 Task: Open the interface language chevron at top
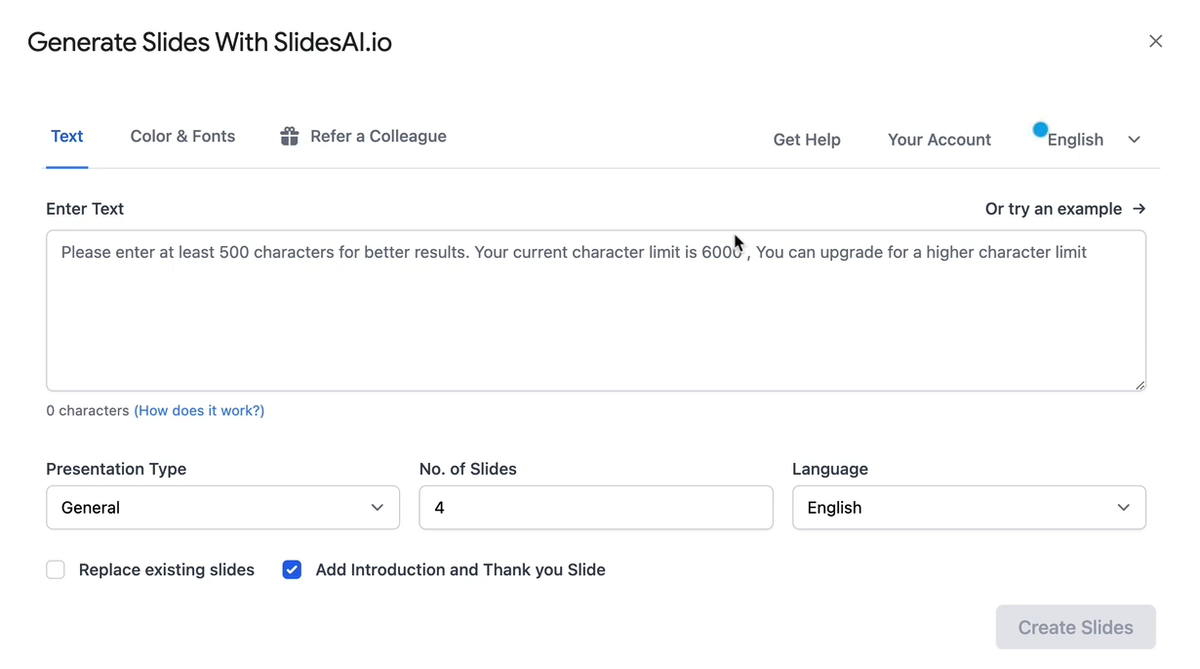pyautogui.click(x=1134, y=140)
